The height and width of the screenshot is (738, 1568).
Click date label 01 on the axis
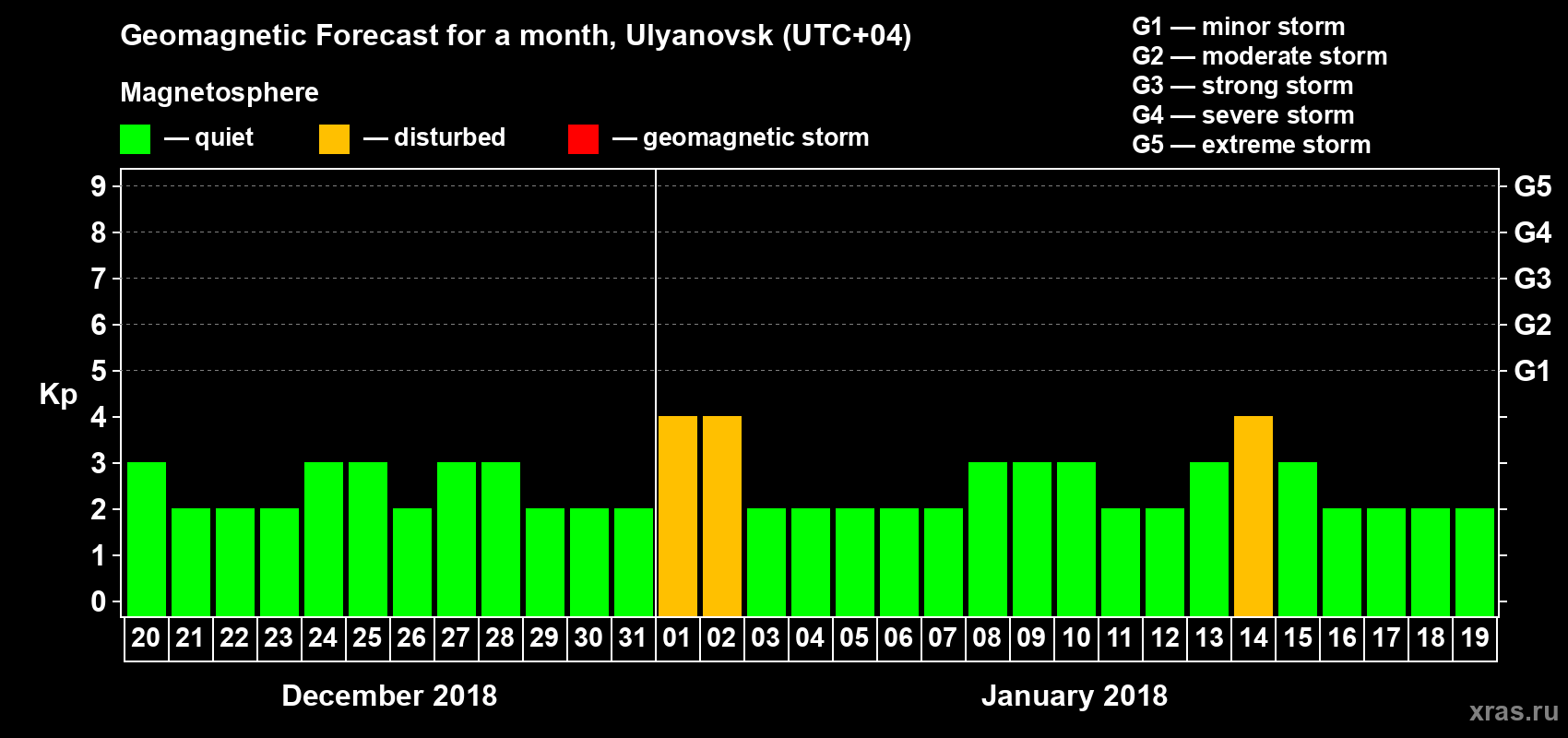coord(677,637)
